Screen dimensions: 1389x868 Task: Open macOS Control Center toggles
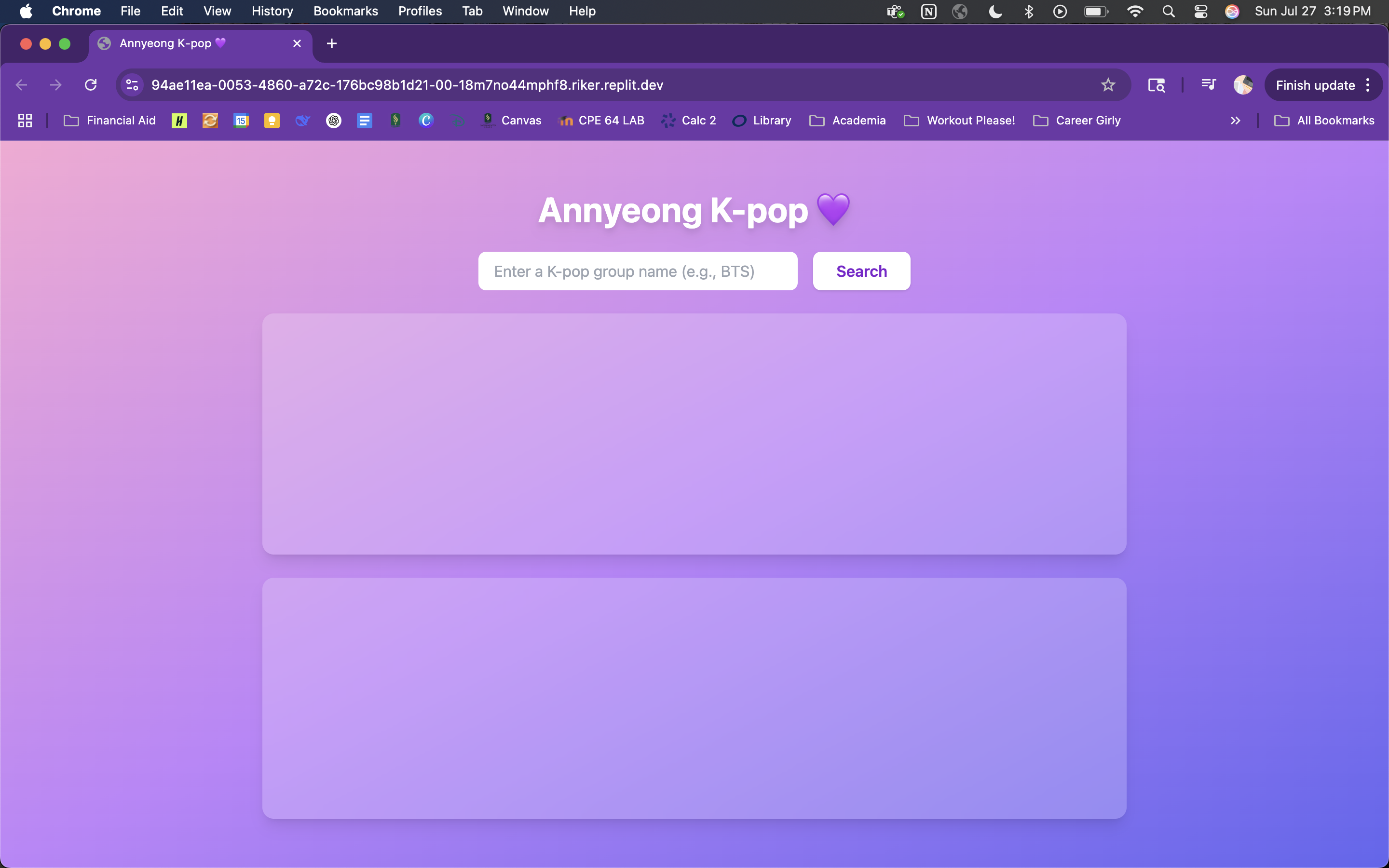coord(1200,12)
